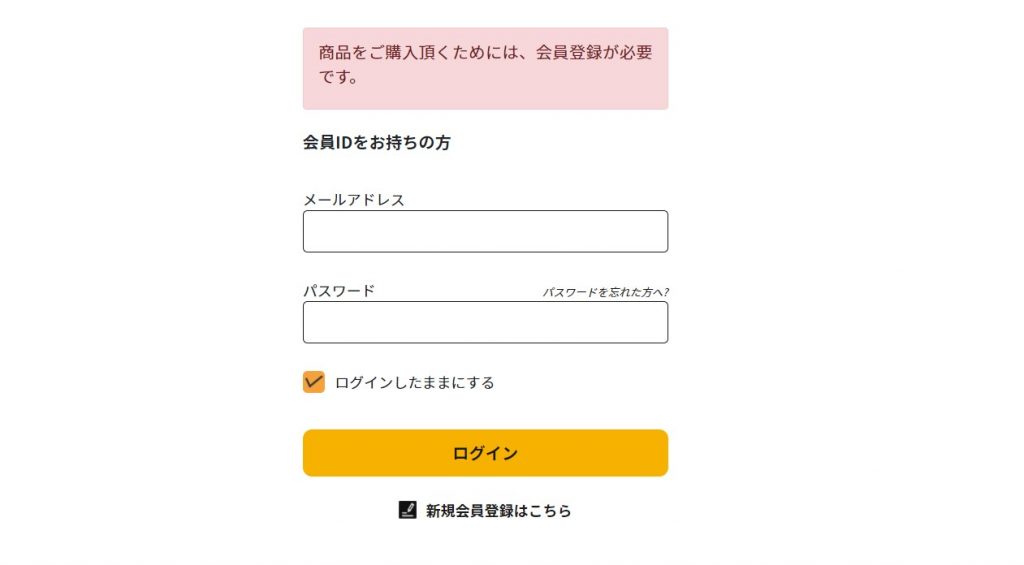1024x565 pixels.
Task: Open the 新規会員登録はこちら registration link
Action: pos(498,511)
